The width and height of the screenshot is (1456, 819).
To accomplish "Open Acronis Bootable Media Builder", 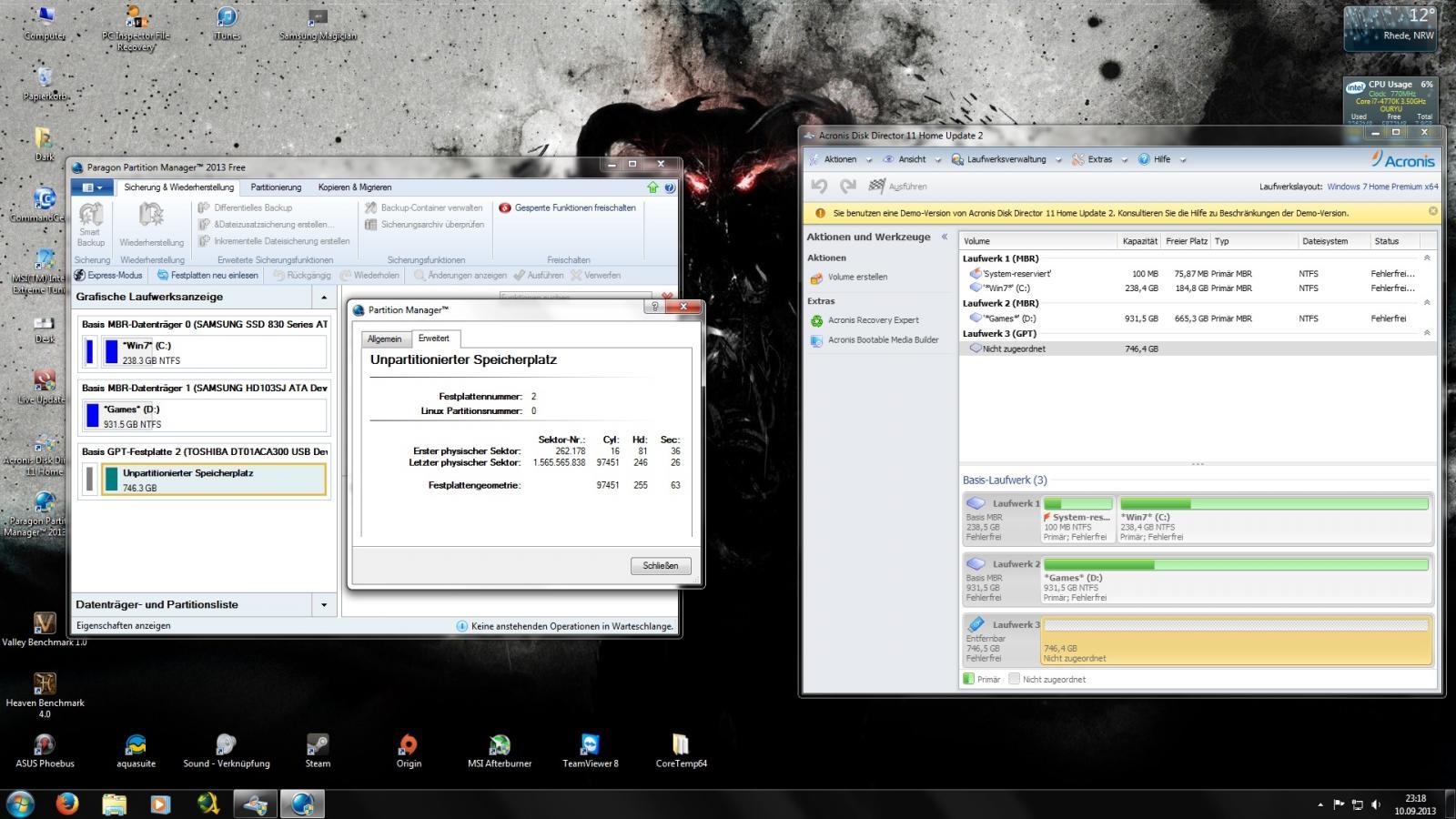I will click(875, 340).
